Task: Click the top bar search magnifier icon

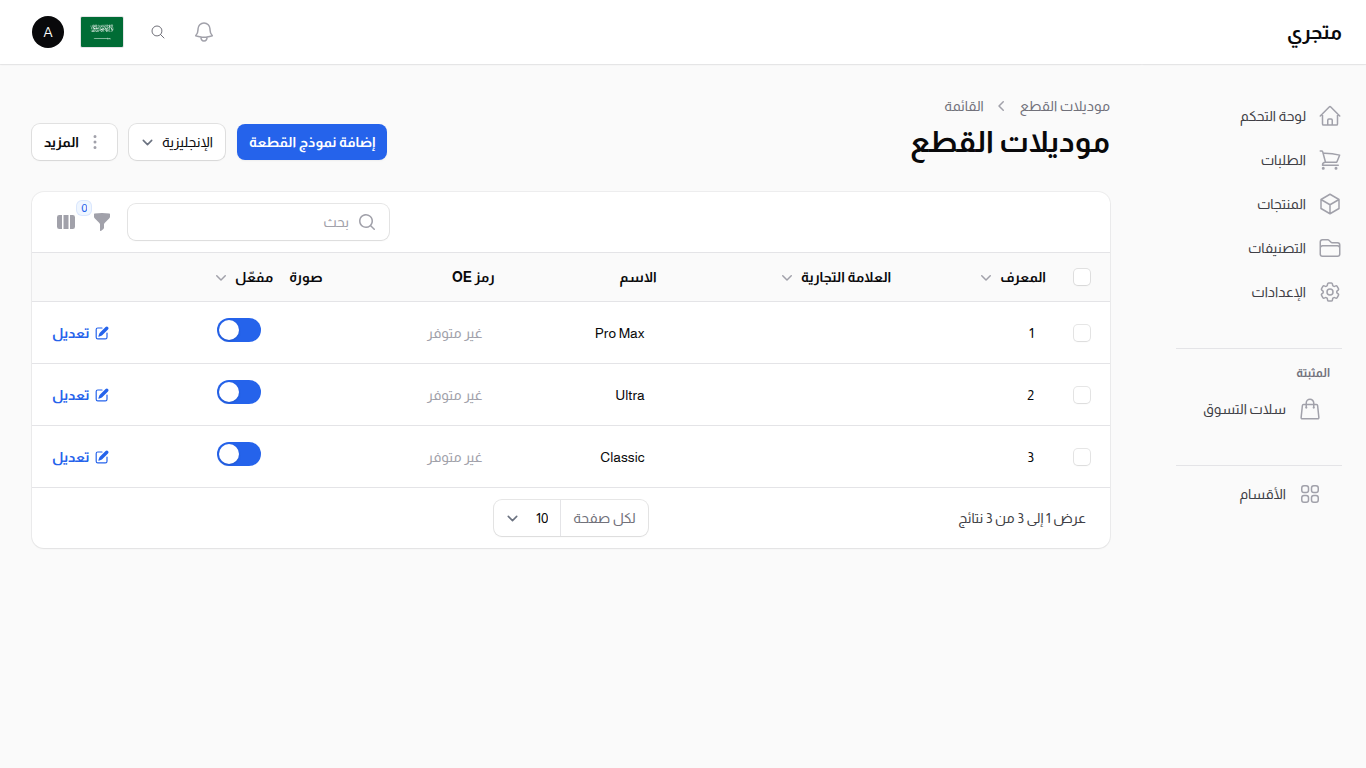Action: coord(157,31)
